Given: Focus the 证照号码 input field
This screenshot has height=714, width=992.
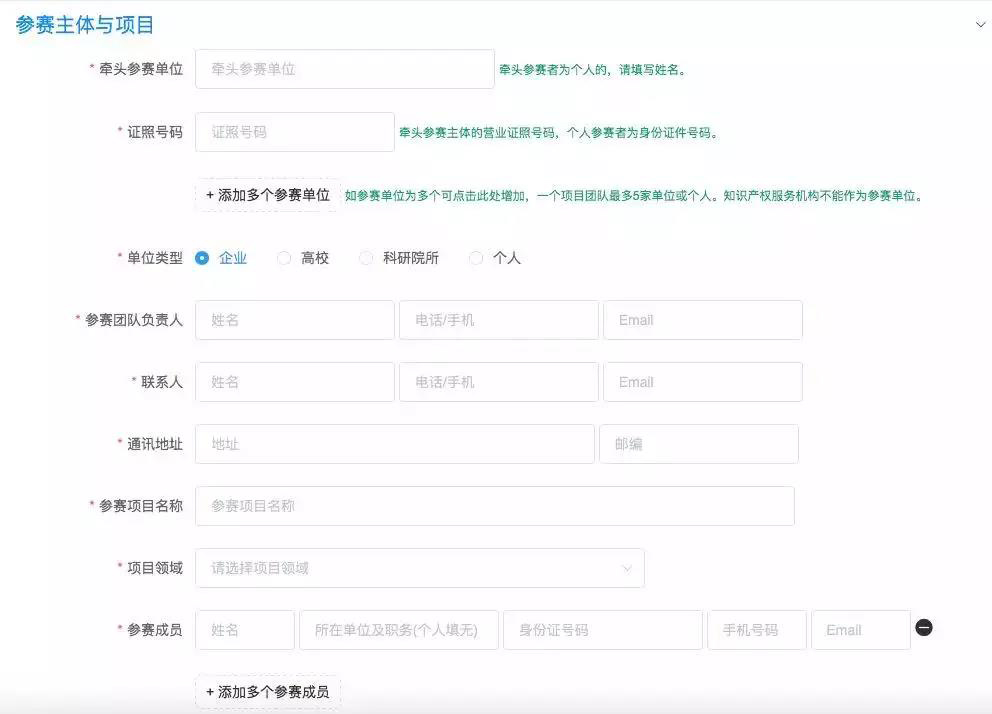Looking at the screenshot, I should [295, 132].
